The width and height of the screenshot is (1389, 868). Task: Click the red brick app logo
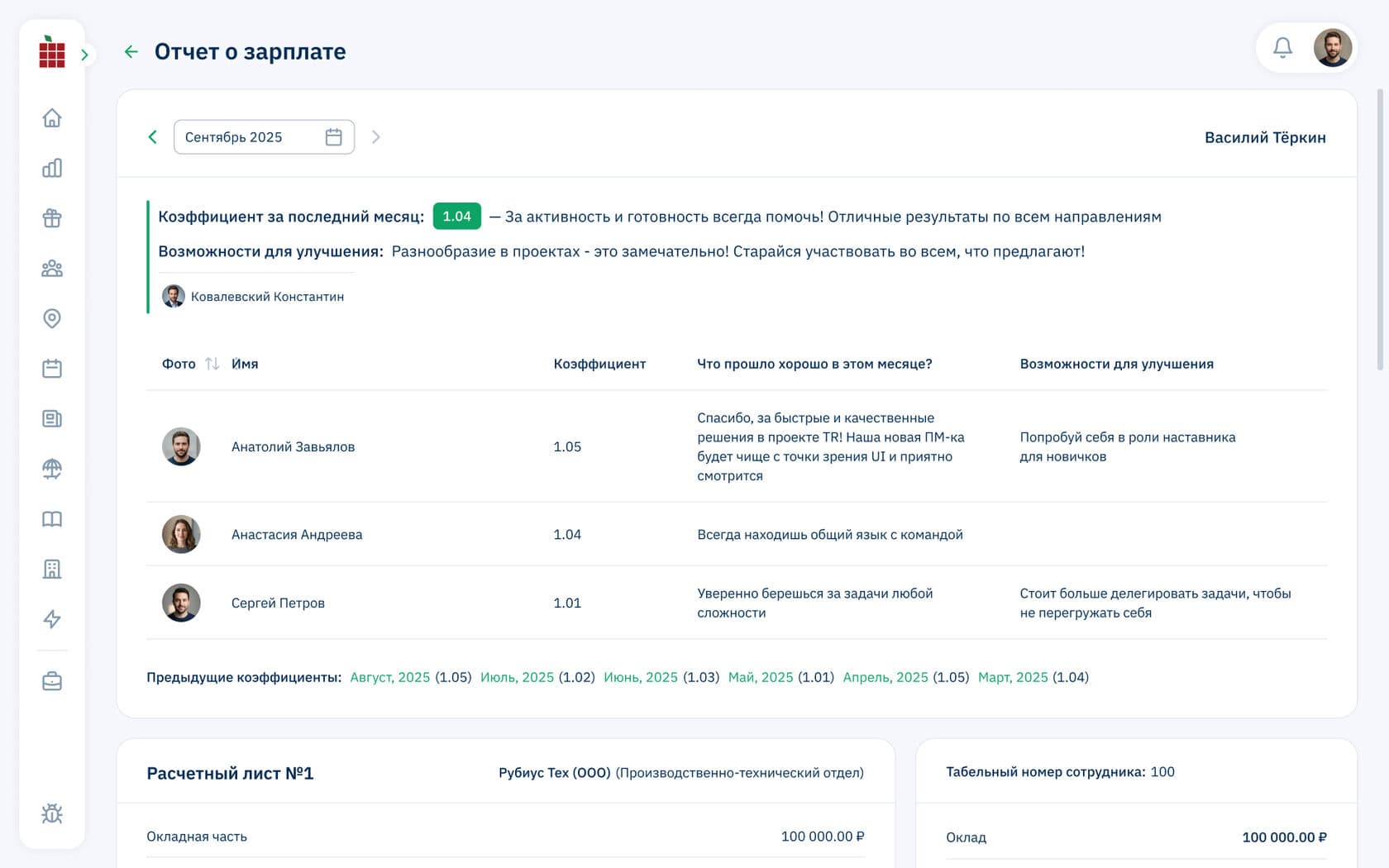pyautogui.click(x=52, y=52)
